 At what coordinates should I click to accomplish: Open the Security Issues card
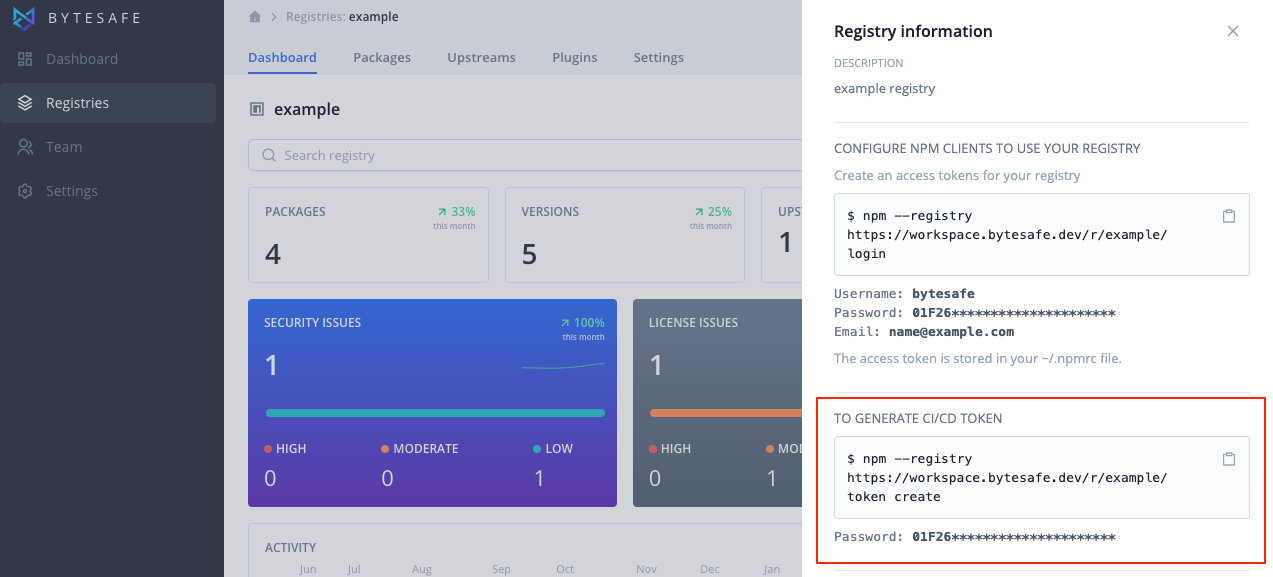click(x=432, y=403)
